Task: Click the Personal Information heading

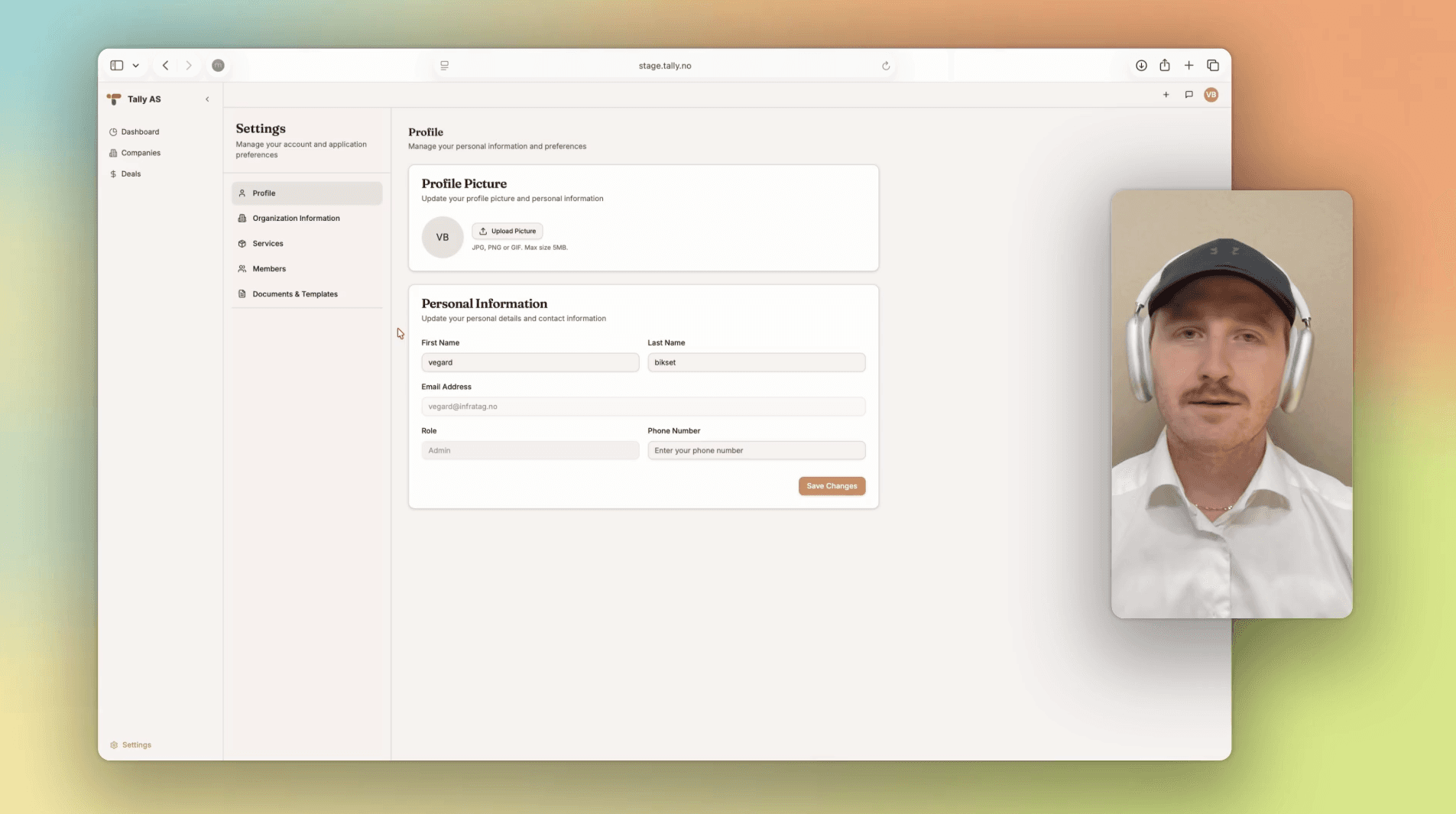Action: click(485, 303)
